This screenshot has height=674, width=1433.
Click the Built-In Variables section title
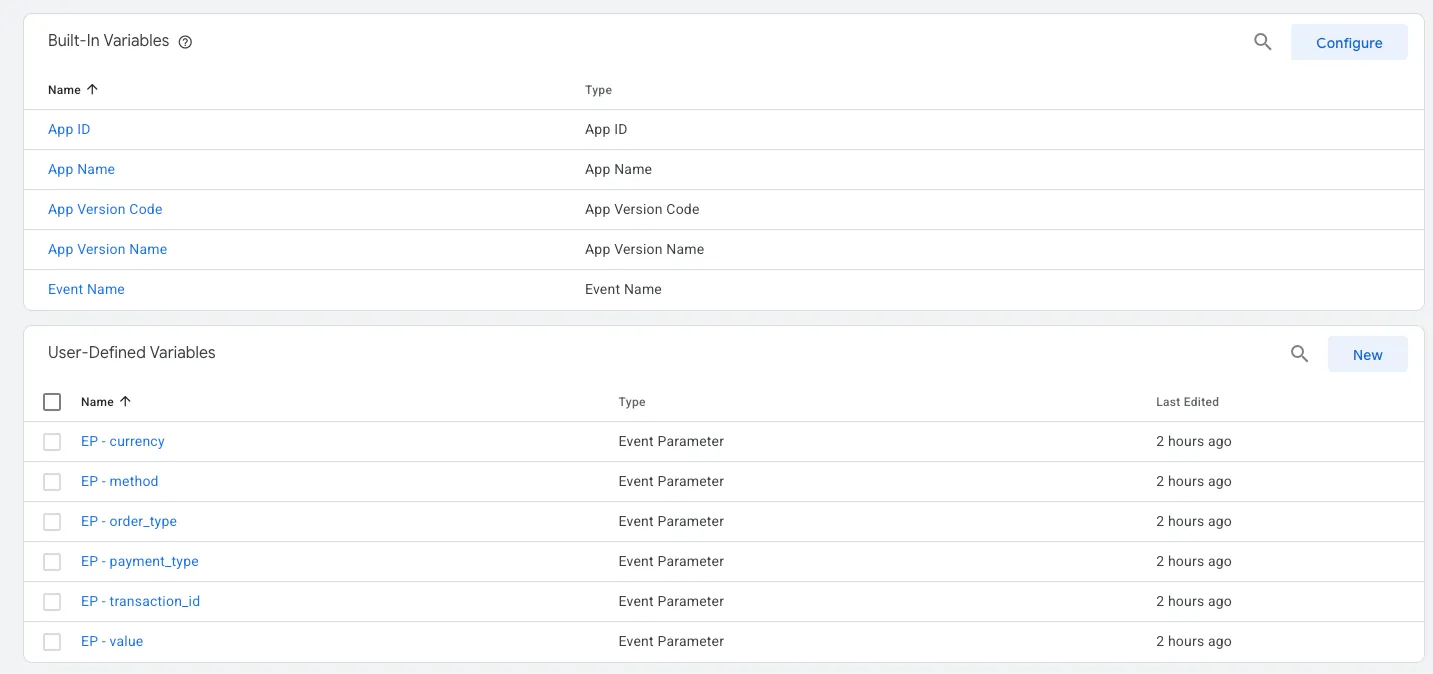tap(108, 41)
